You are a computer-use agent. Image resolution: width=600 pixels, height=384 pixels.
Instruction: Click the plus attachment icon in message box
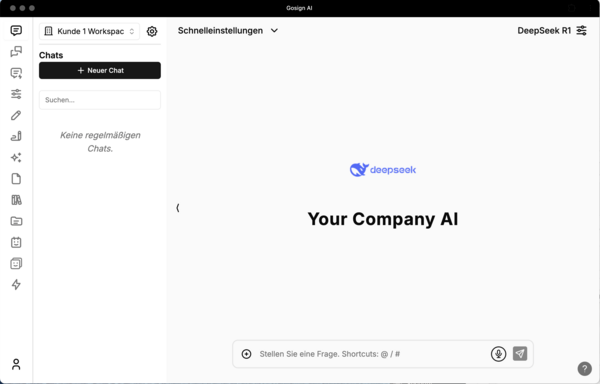click(246, 354)
